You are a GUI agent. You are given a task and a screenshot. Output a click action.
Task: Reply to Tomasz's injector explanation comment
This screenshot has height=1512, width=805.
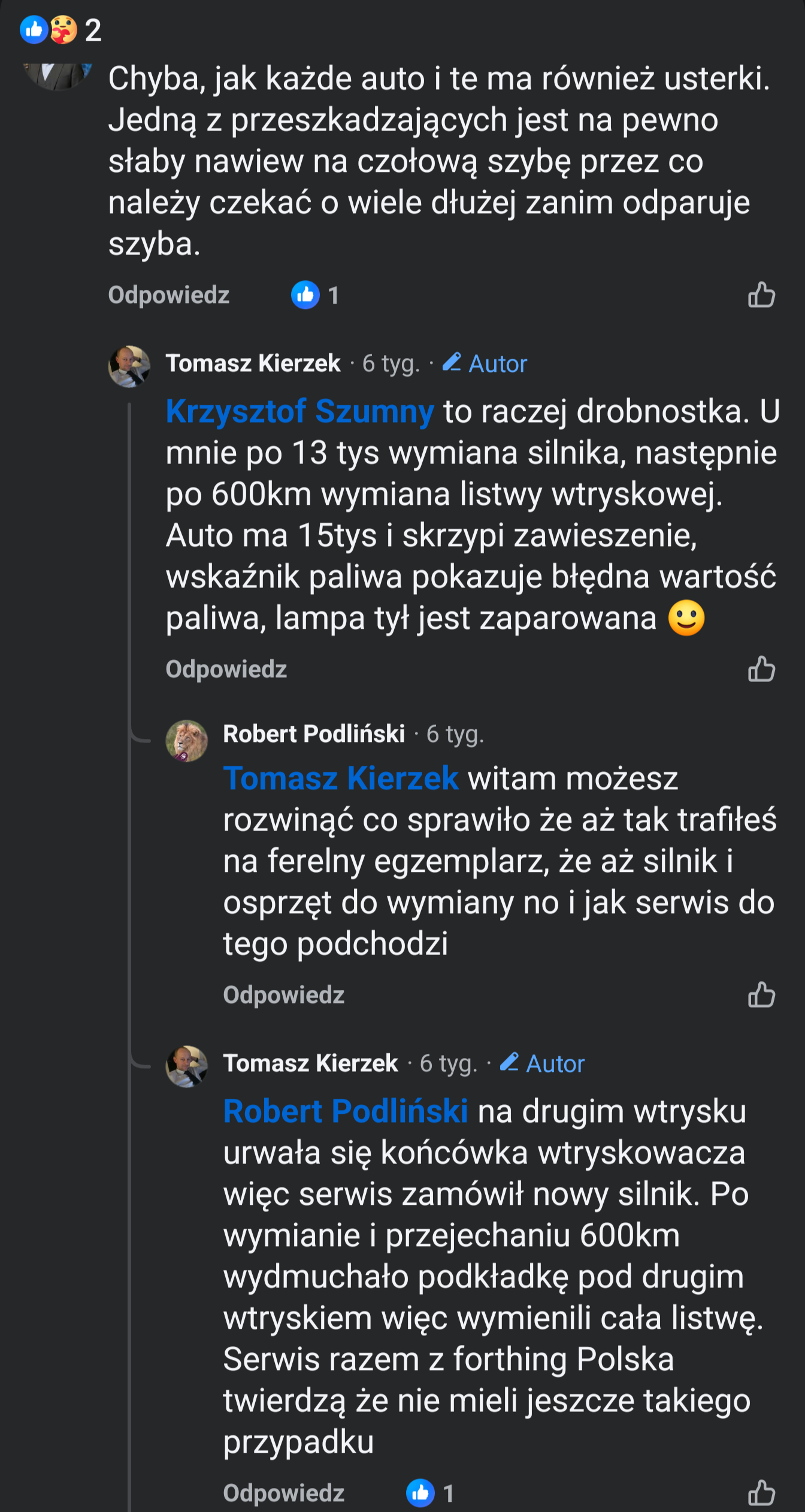[283, 1493]
